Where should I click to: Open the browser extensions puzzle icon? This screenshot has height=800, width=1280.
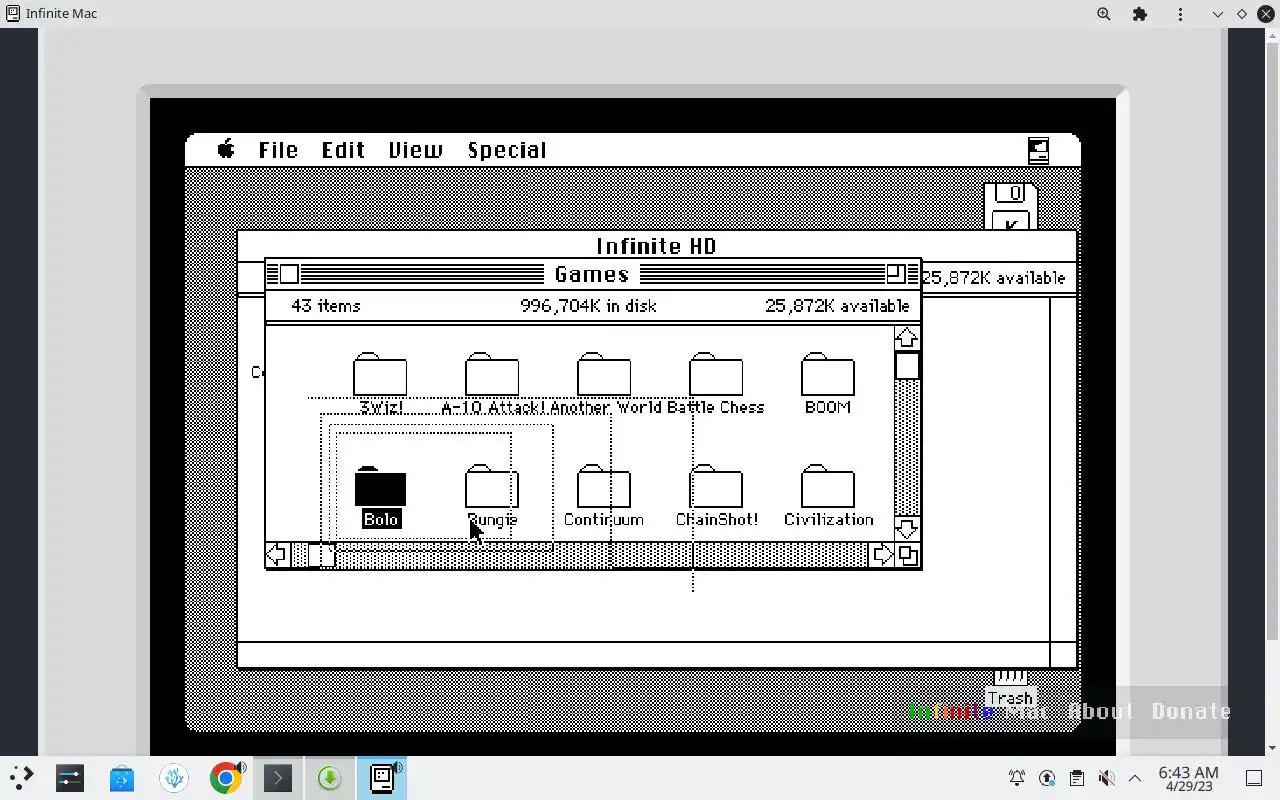(1140, 14)
